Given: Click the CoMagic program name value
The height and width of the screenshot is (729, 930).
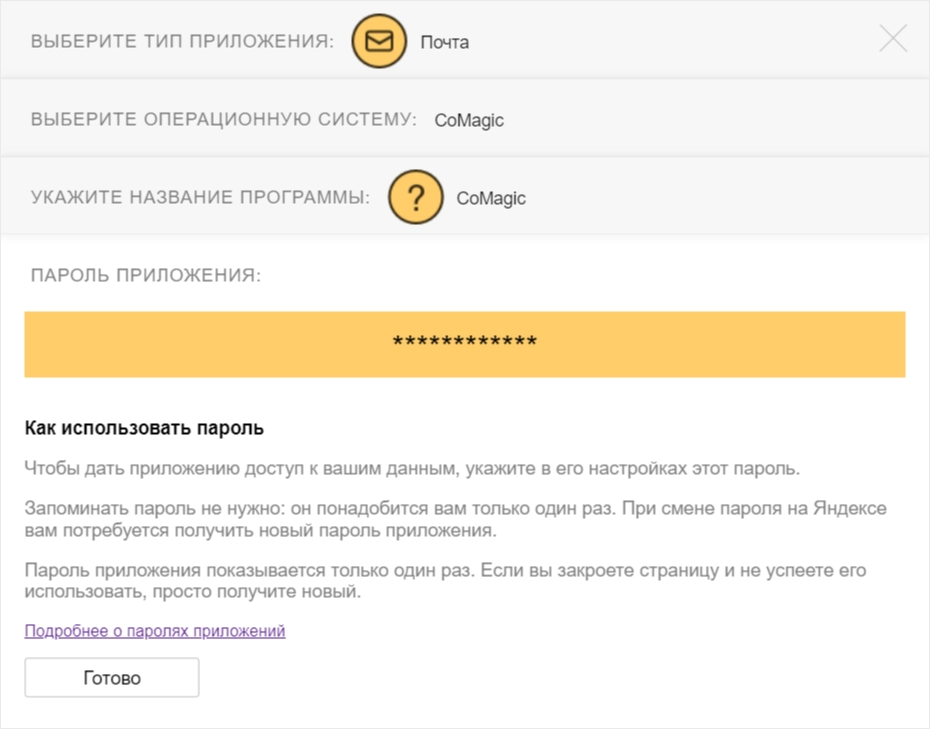Looking at the screenshot, I should [x=491, y=198].
